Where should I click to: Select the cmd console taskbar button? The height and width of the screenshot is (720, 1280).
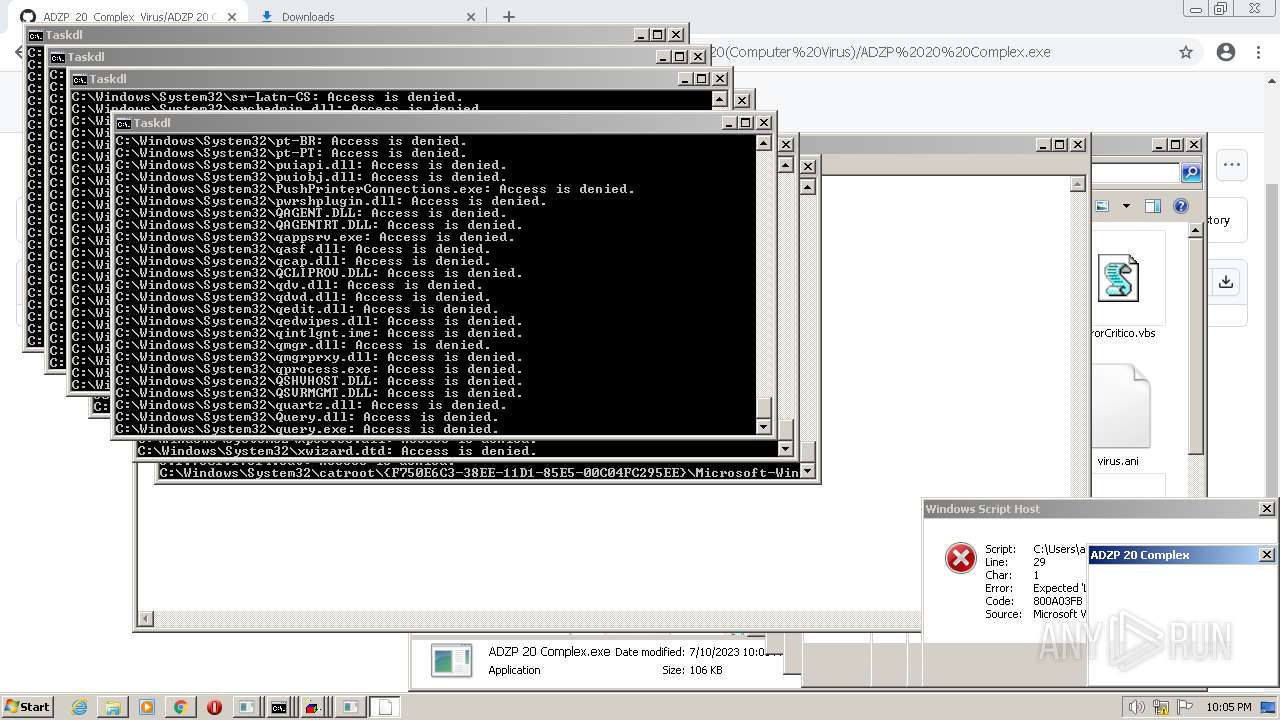(279, 707)
